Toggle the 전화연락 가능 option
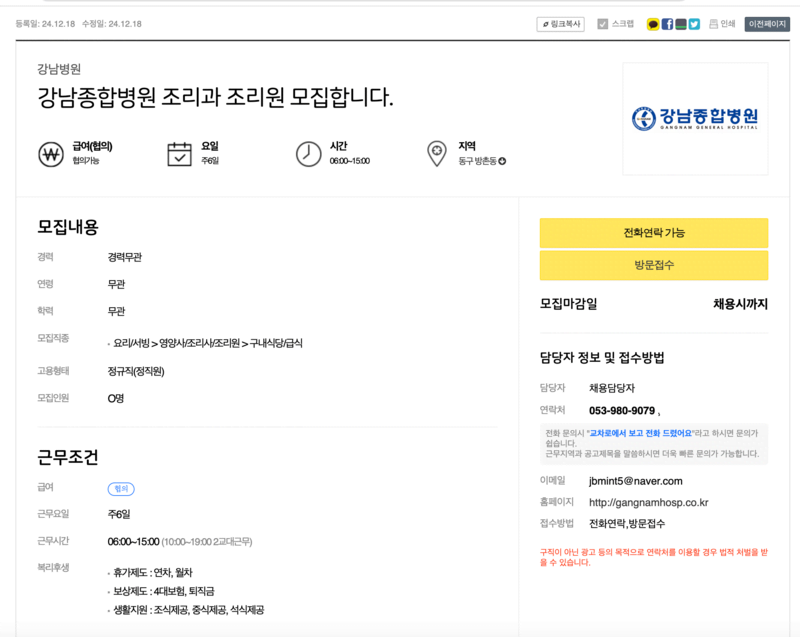The width and height of the screenshot is (800, 637). coord(653,233)
